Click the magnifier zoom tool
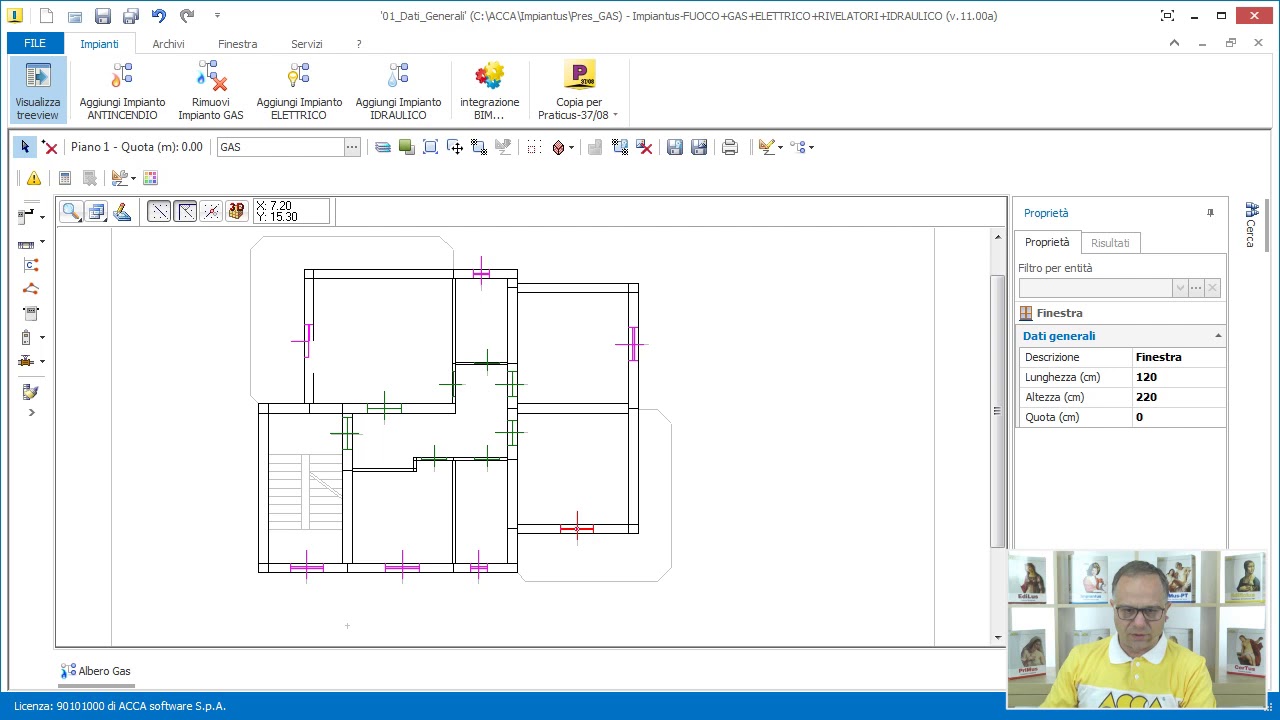 pyautogui.click(x=71, y=211)
